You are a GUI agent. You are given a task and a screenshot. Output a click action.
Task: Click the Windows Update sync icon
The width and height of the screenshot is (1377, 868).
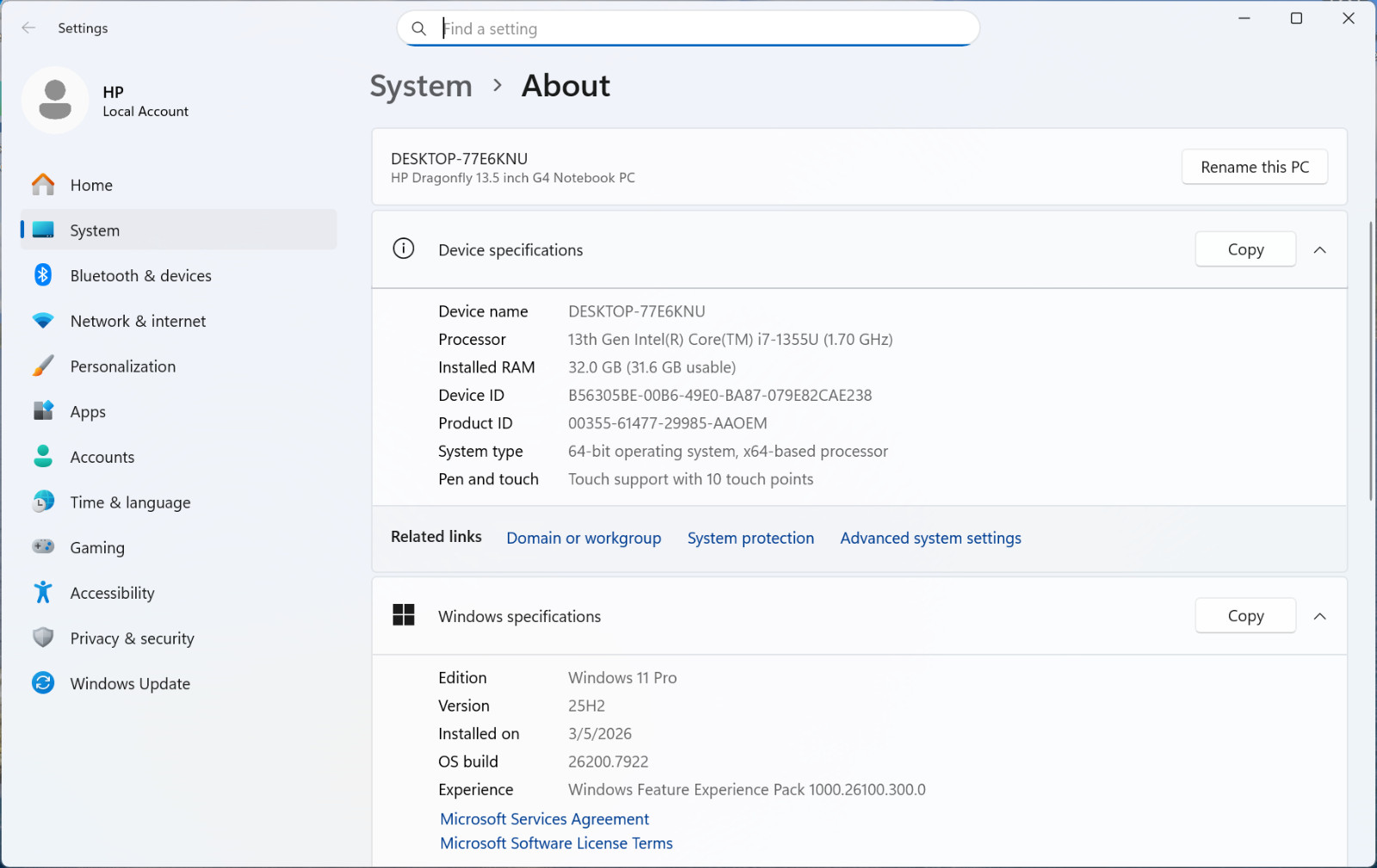click(43, 683)
